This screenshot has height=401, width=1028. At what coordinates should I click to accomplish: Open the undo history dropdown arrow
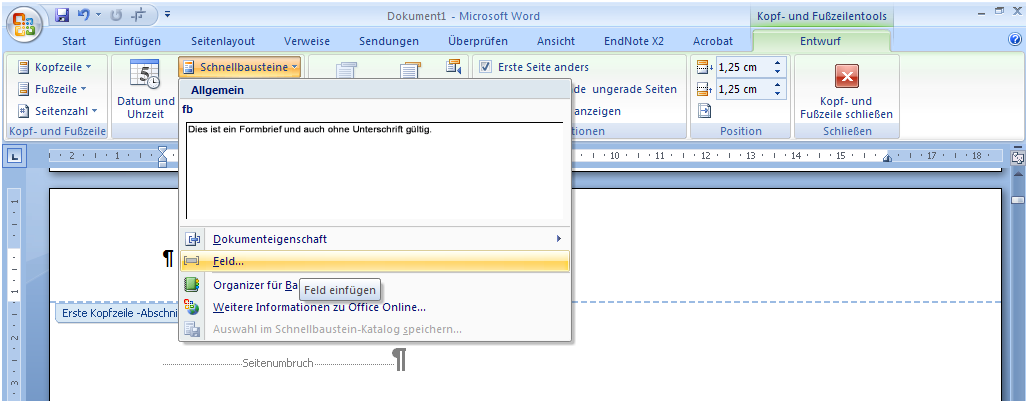(x=97, y=14)
